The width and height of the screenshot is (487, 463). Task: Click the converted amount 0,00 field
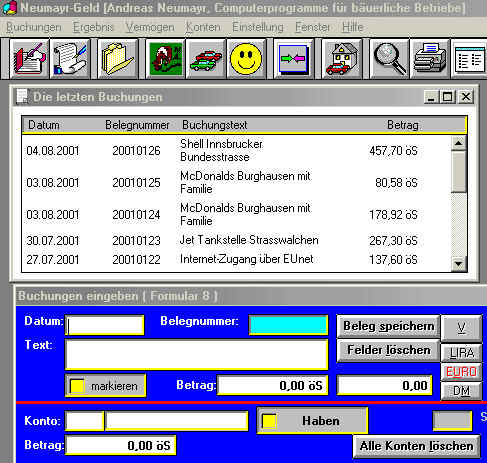pos(385,385)
